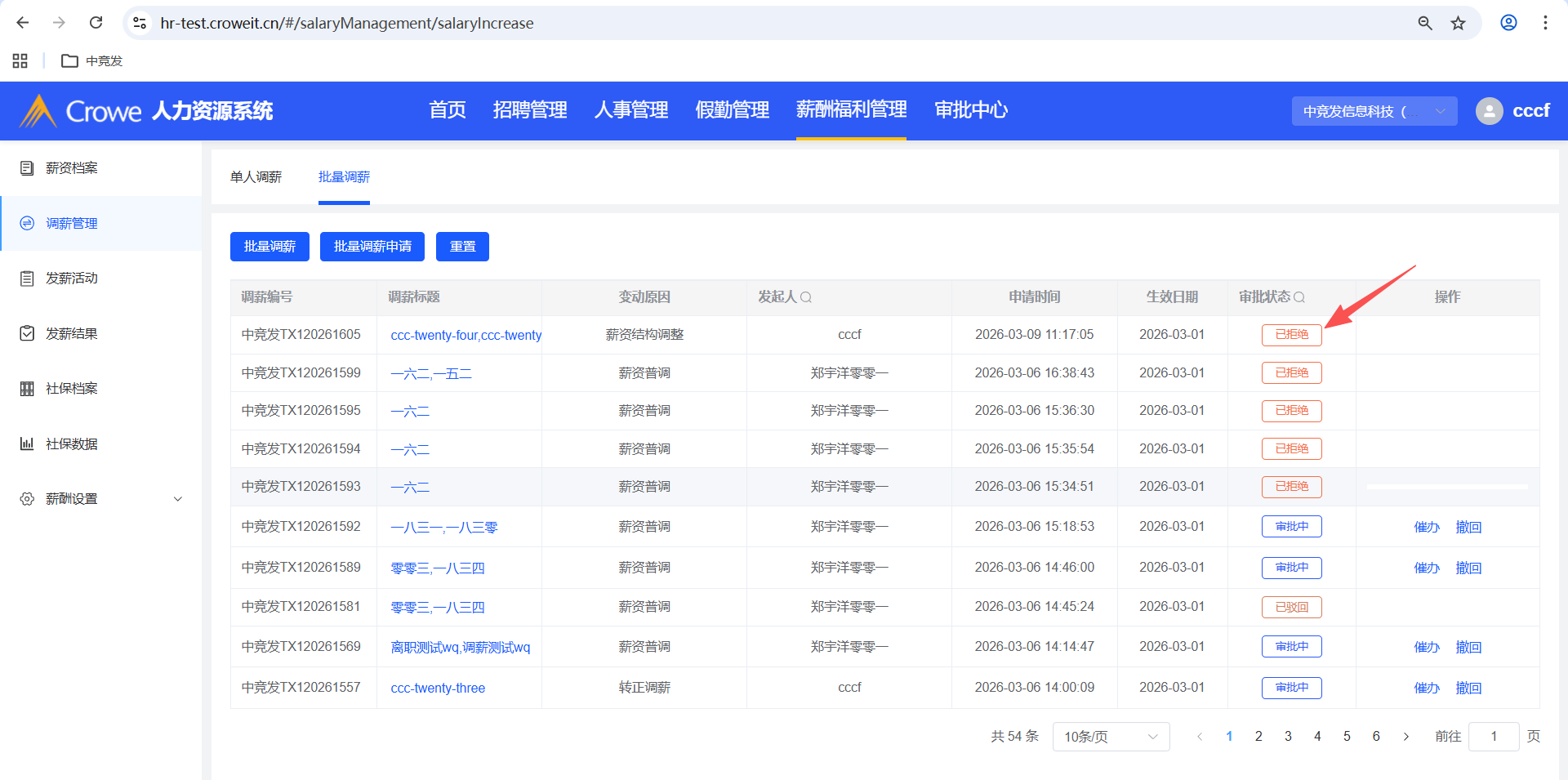Click the 发薪活动 sidebar icon

27,279
